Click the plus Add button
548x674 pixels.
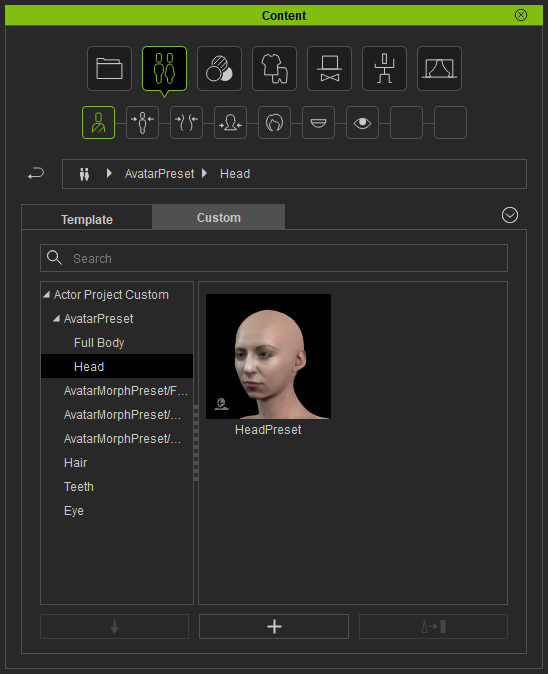pyautogui.click(x=274, y=626)
